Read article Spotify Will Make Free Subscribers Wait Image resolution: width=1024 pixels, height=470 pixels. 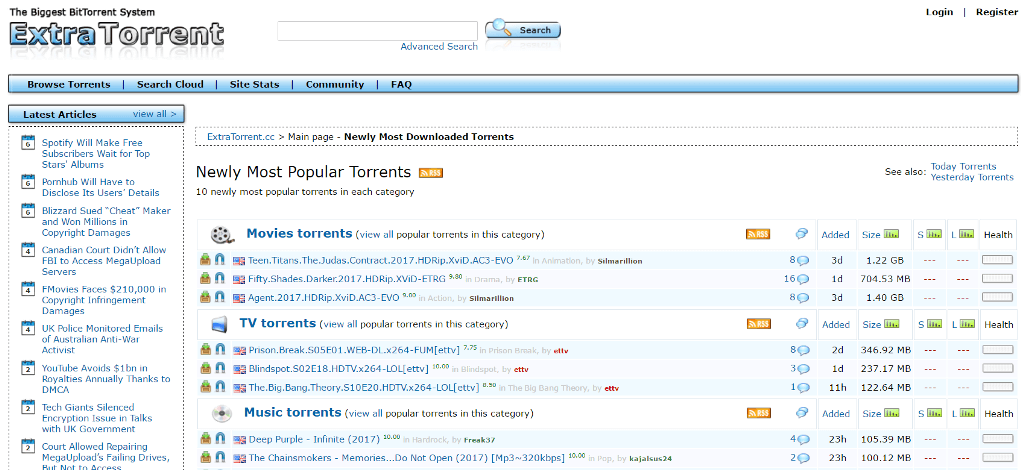pos(96,153)
